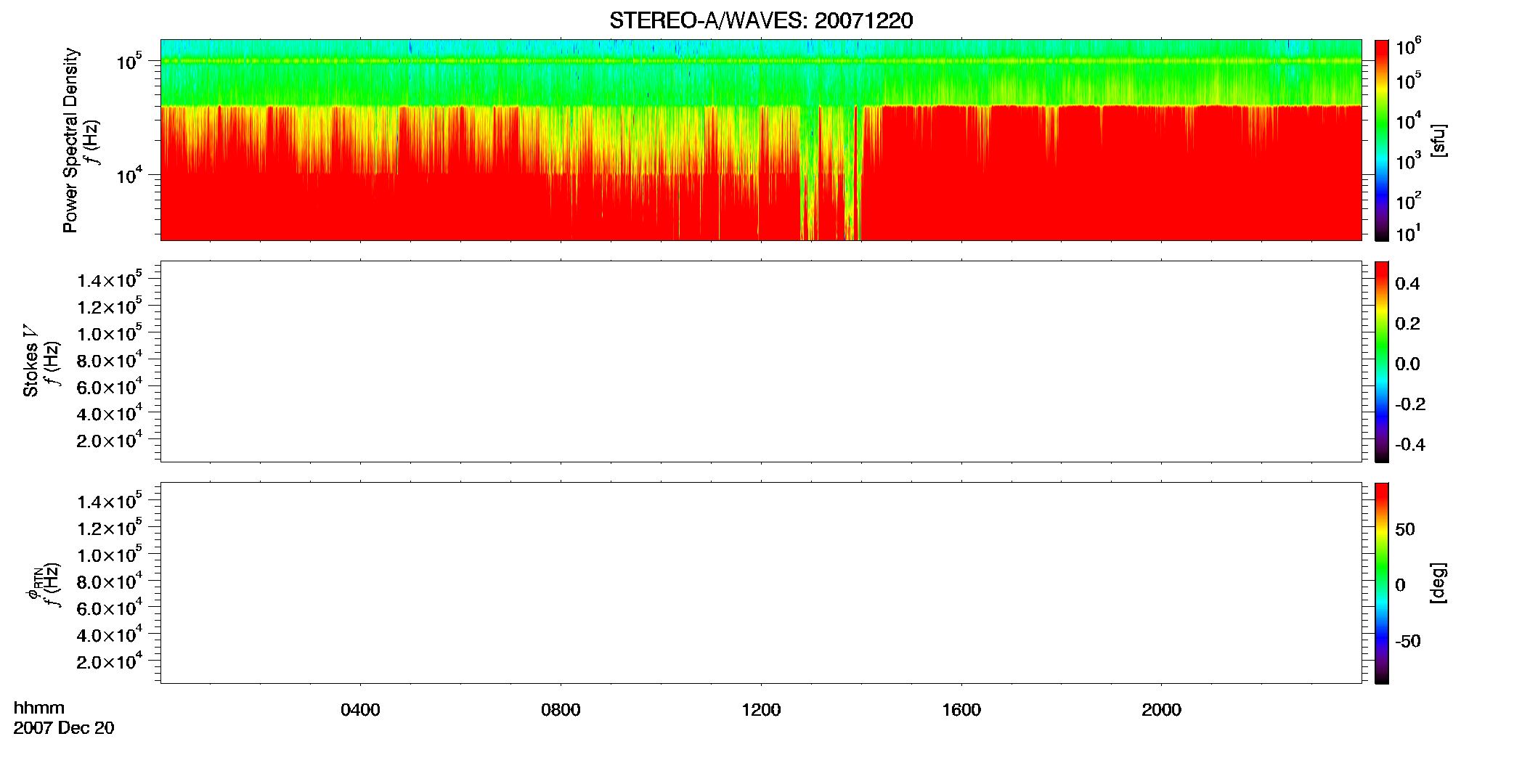Viewport: 1522px width, 784px height.
Task: Click the [sfu] colorbar unit label
Action: pyautogui.click(x=1438, y=140)
